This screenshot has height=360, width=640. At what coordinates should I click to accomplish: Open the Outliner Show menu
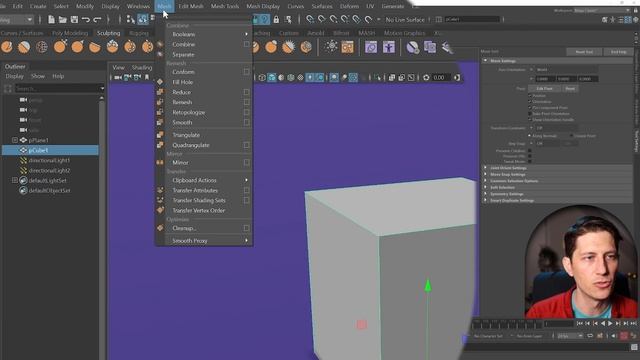coord(38,76)
